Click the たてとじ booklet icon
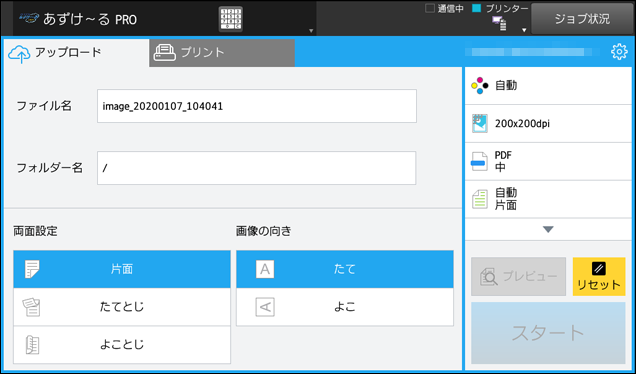This screenshot has height=374, width=636. [32, 307]
